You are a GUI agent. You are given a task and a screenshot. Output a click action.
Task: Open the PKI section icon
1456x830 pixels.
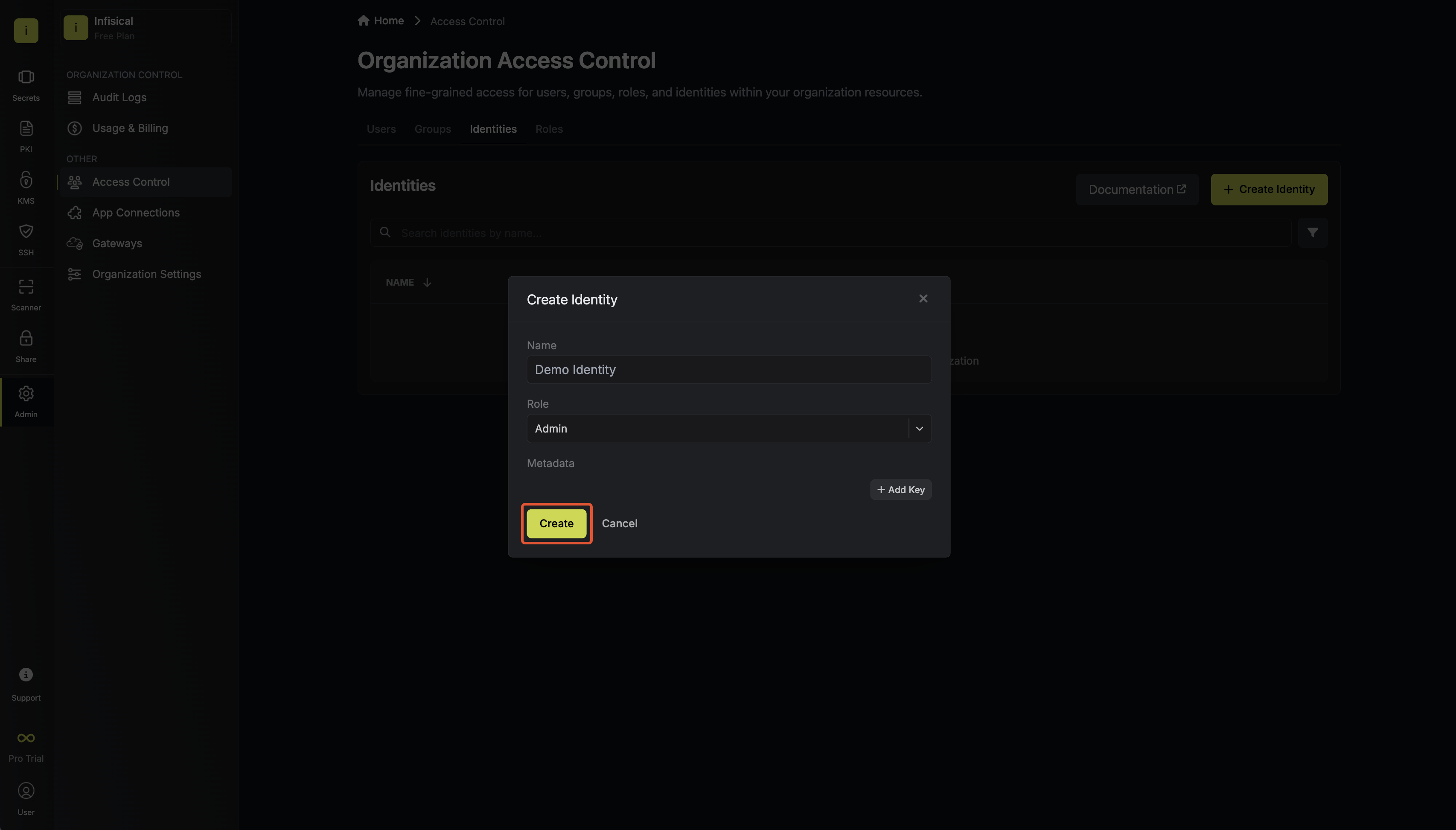coord(26,129)
